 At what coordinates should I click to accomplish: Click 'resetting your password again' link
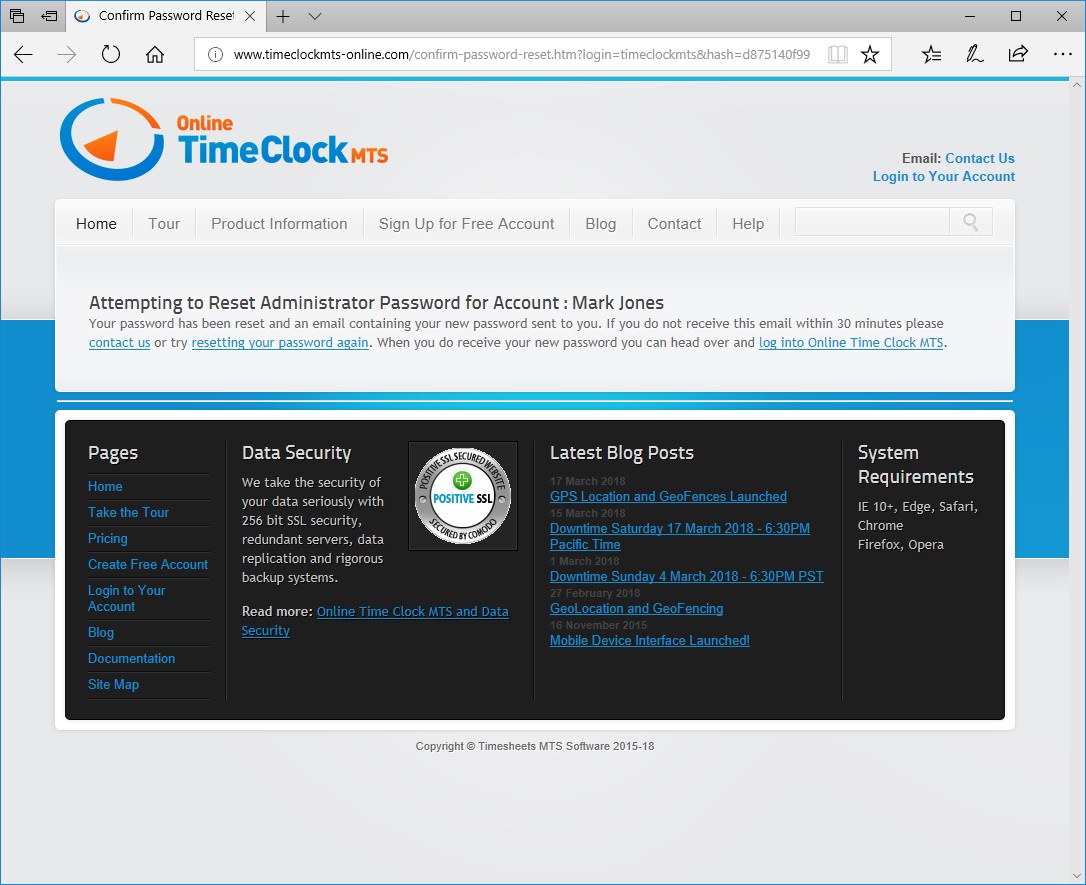click(x=280, y=342)
